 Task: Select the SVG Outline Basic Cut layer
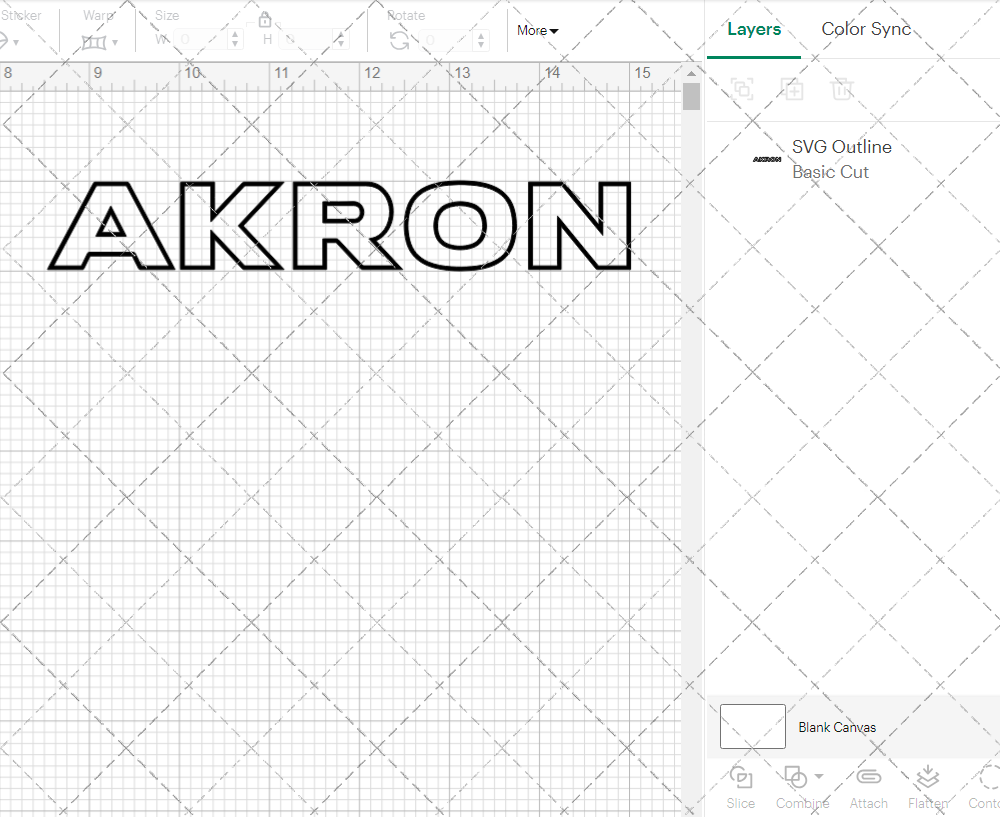click(x=841, y=159)
